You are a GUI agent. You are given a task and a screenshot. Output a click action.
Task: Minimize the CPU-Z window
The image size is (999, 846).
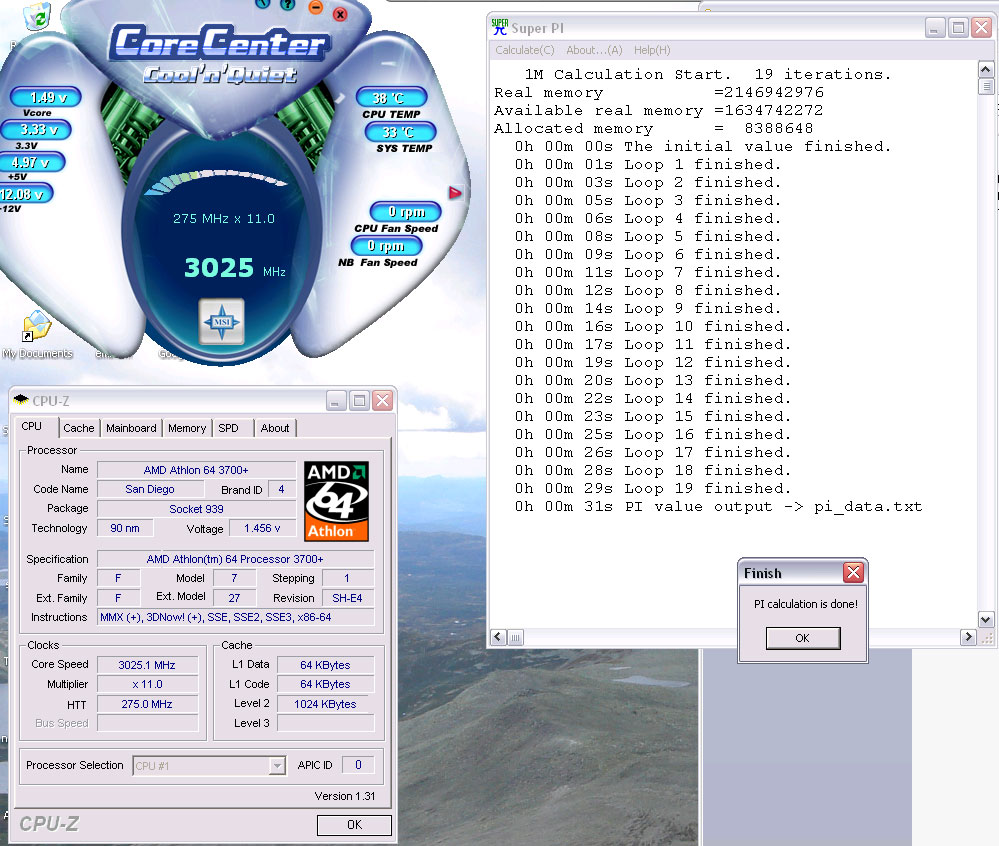[x=336, y=401]
